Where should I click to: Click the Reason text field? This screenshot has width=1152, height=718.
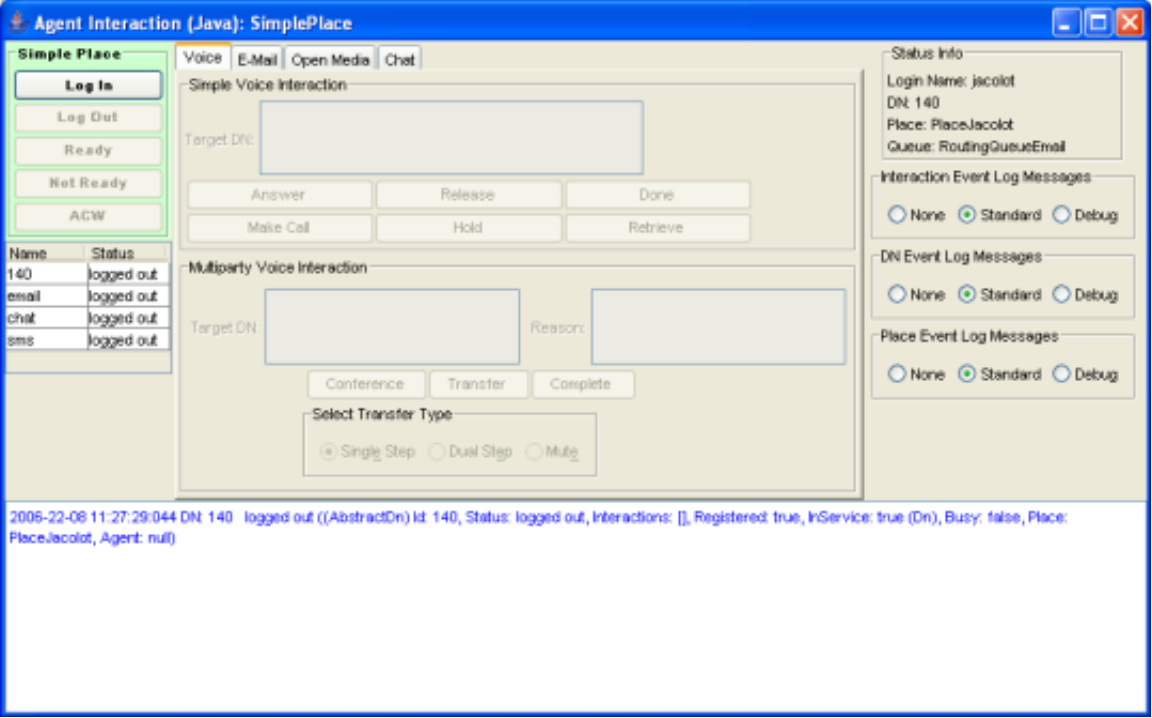[x=718, y=327]
